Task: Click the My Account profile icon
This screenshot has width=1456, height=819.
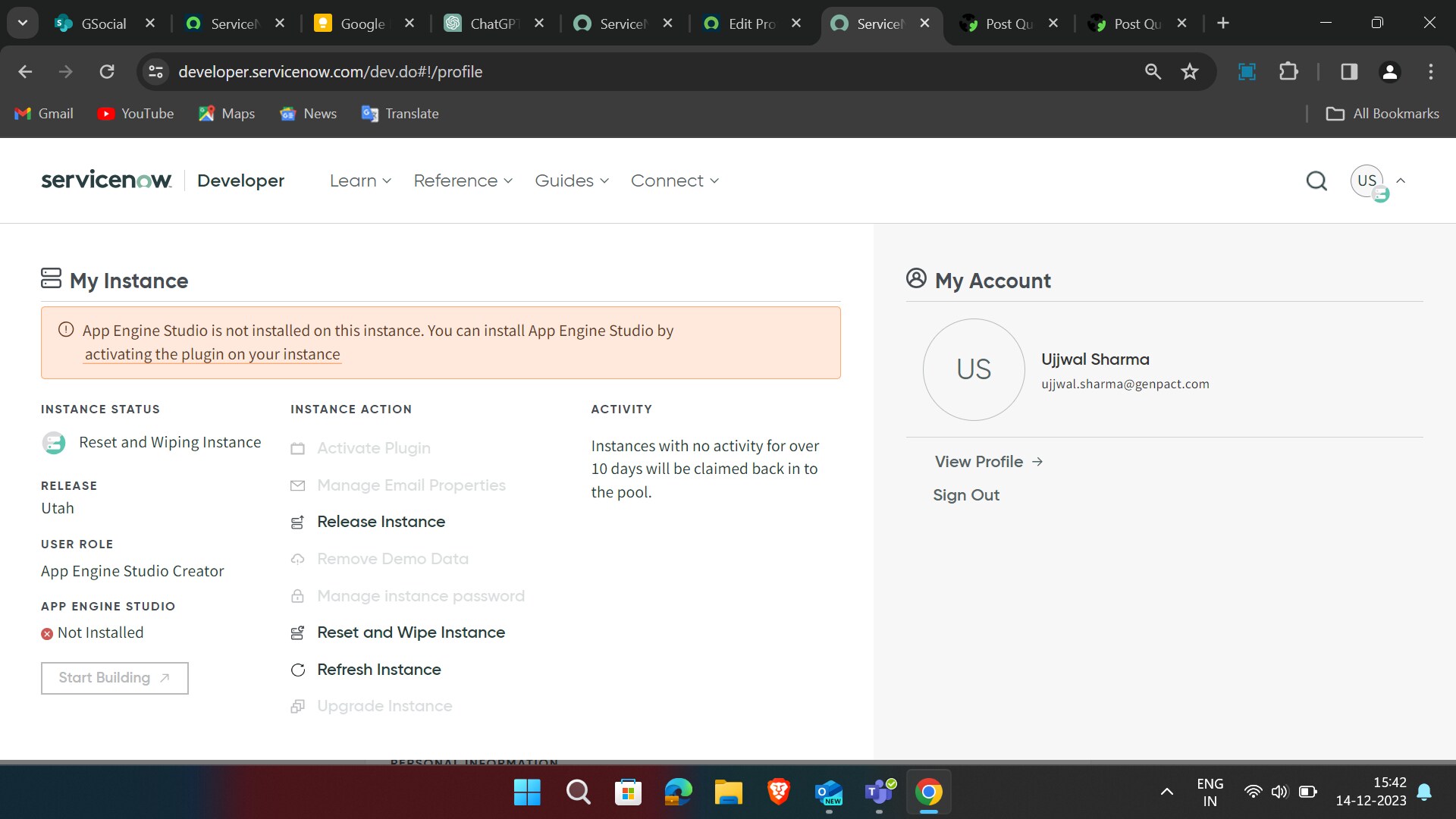Action: [917, 278]
